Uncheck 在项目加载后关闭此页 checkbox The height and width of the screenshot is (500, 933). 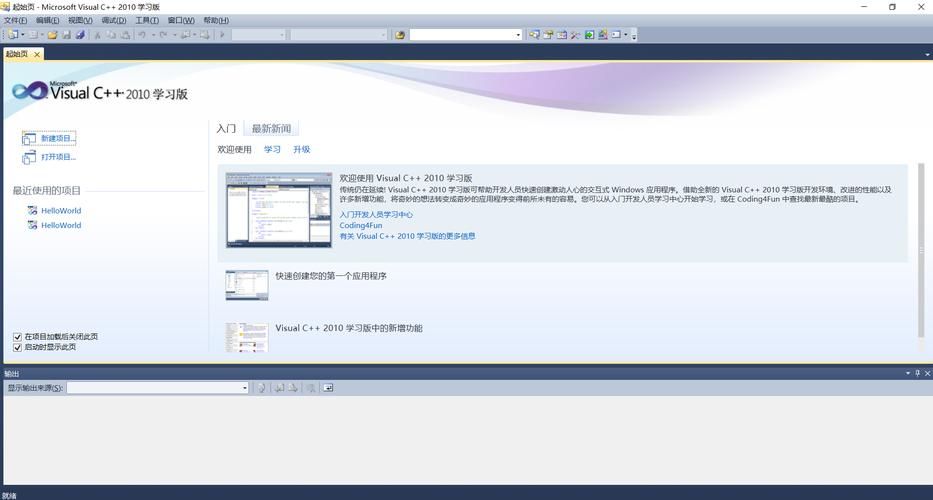tap(17, 337)
